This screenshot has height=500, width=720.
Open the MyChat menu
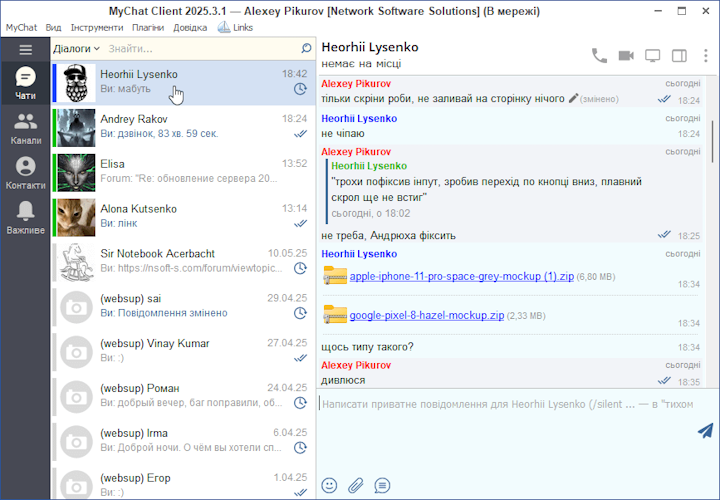point(21,28)
